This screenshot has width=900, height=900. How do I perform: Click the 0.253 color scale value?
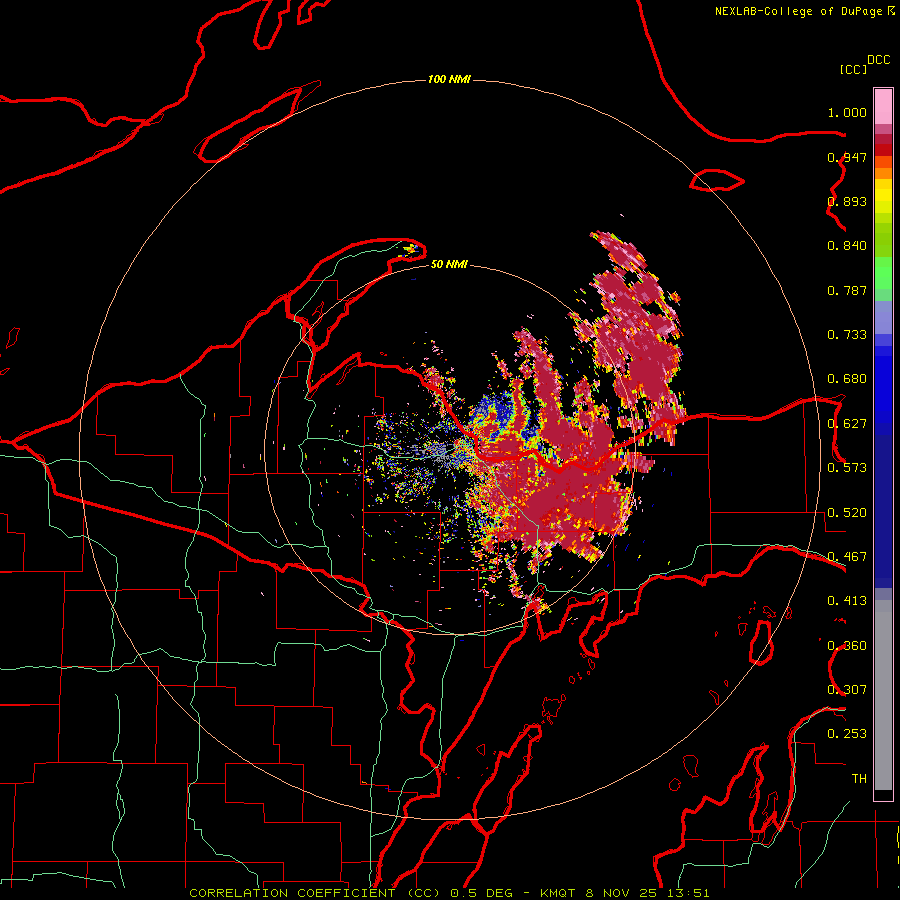[847, 734]
